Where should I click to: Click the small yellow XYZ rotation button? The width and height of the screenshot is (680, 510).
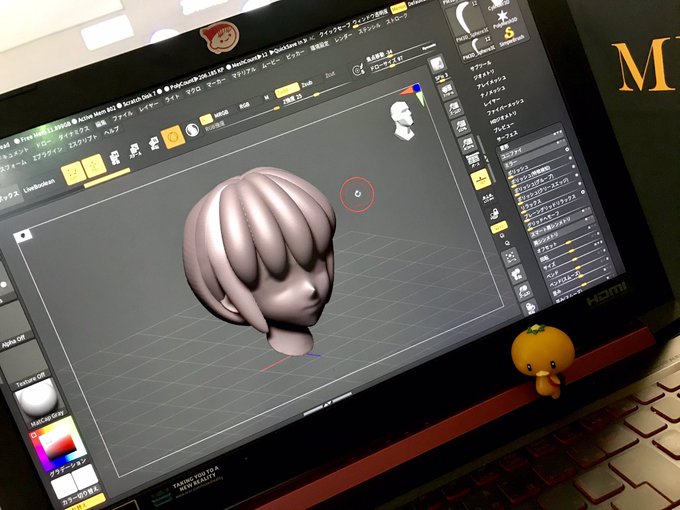tap(499, 227)
